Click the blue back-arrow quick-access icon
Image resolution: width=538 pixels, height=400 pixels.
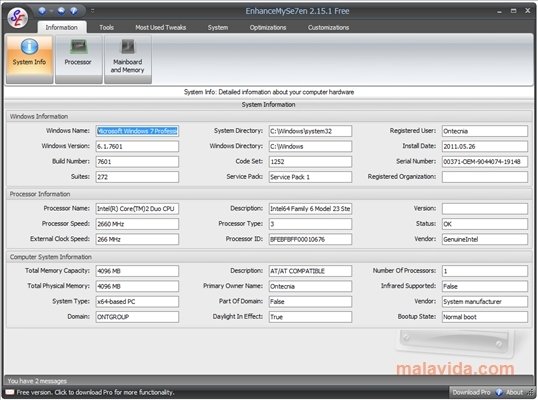[x=61, y=11]
